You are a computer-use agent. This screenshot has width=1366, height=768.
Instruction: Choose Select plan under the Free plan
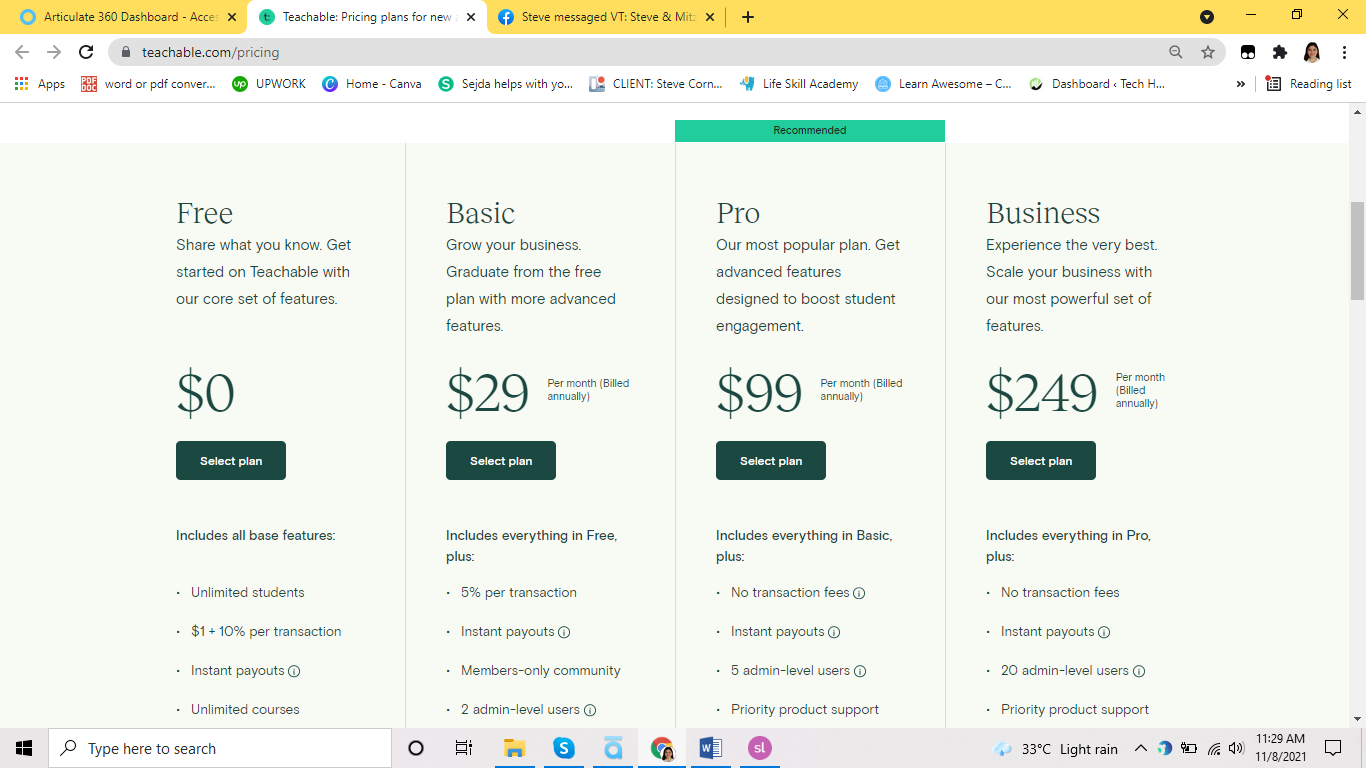tap(231, 461)
